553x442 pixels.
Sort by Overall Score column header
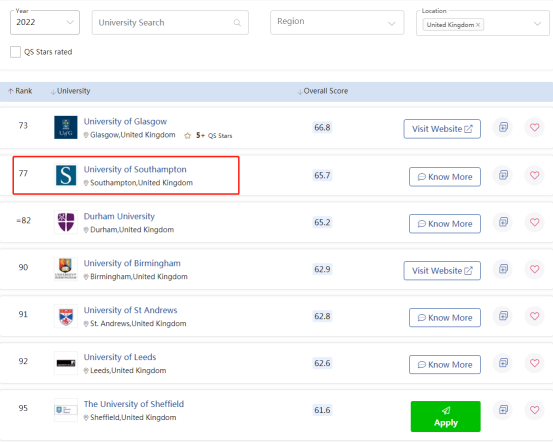click(323, 91)
